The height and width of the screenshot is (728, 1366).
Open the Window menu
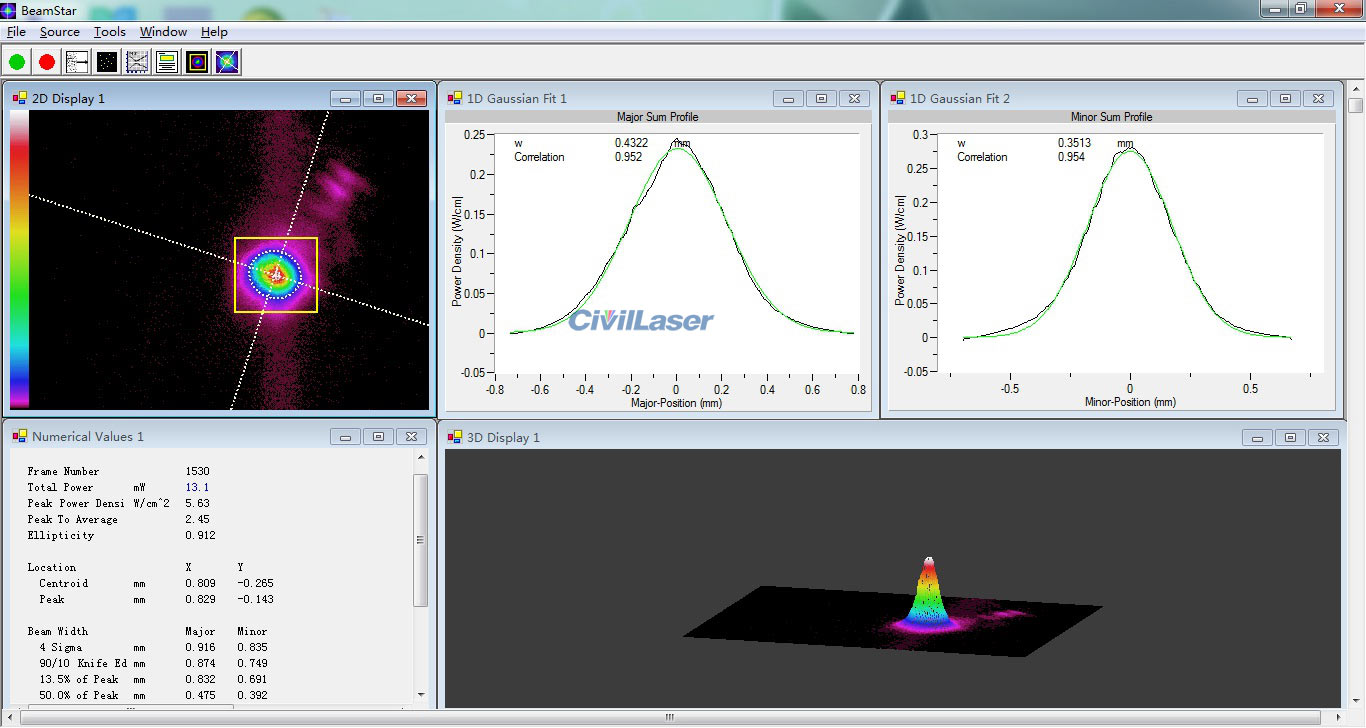[162, 31]
